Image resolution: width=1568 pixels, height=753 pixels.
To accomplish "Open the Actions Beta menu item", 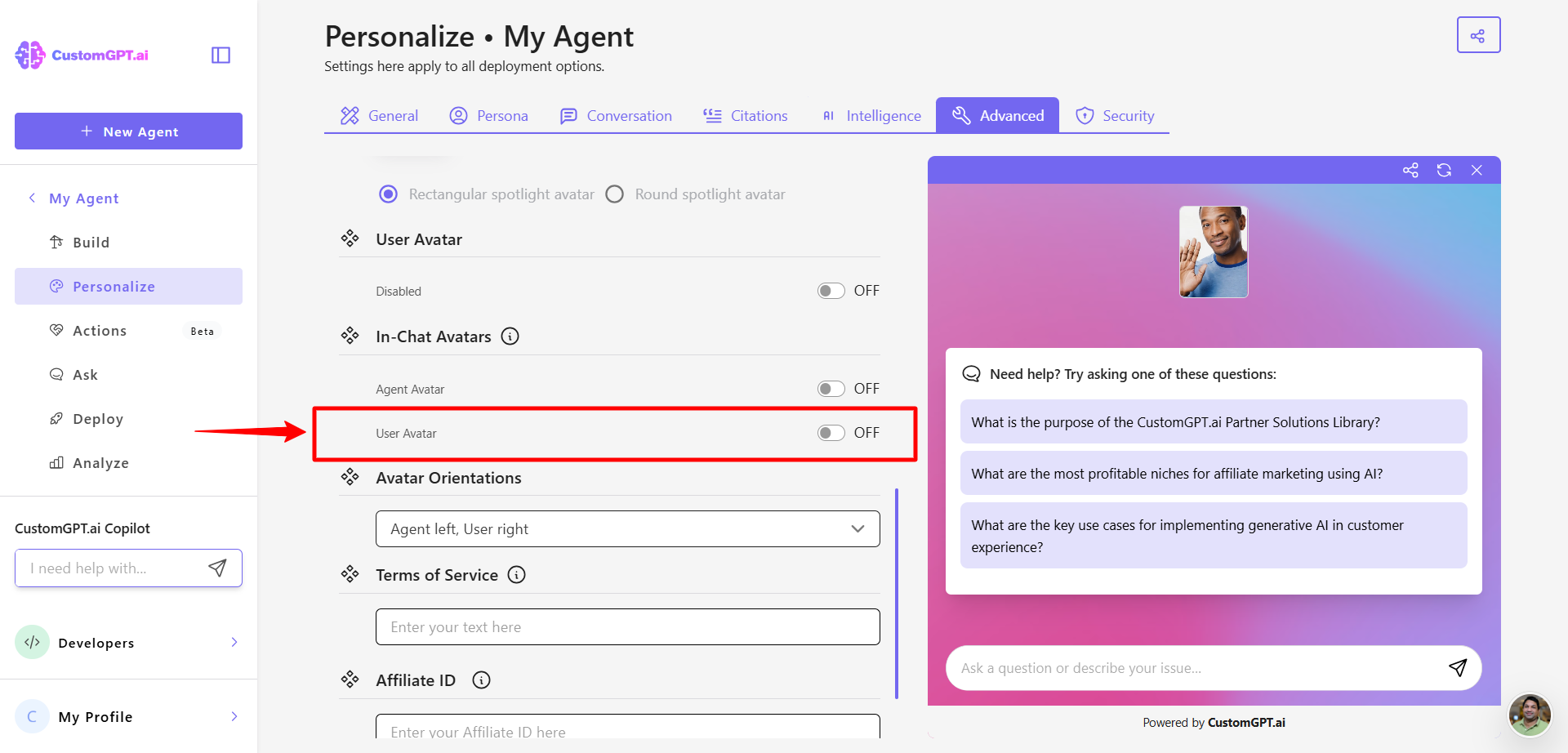I will (x=128, y=330).
